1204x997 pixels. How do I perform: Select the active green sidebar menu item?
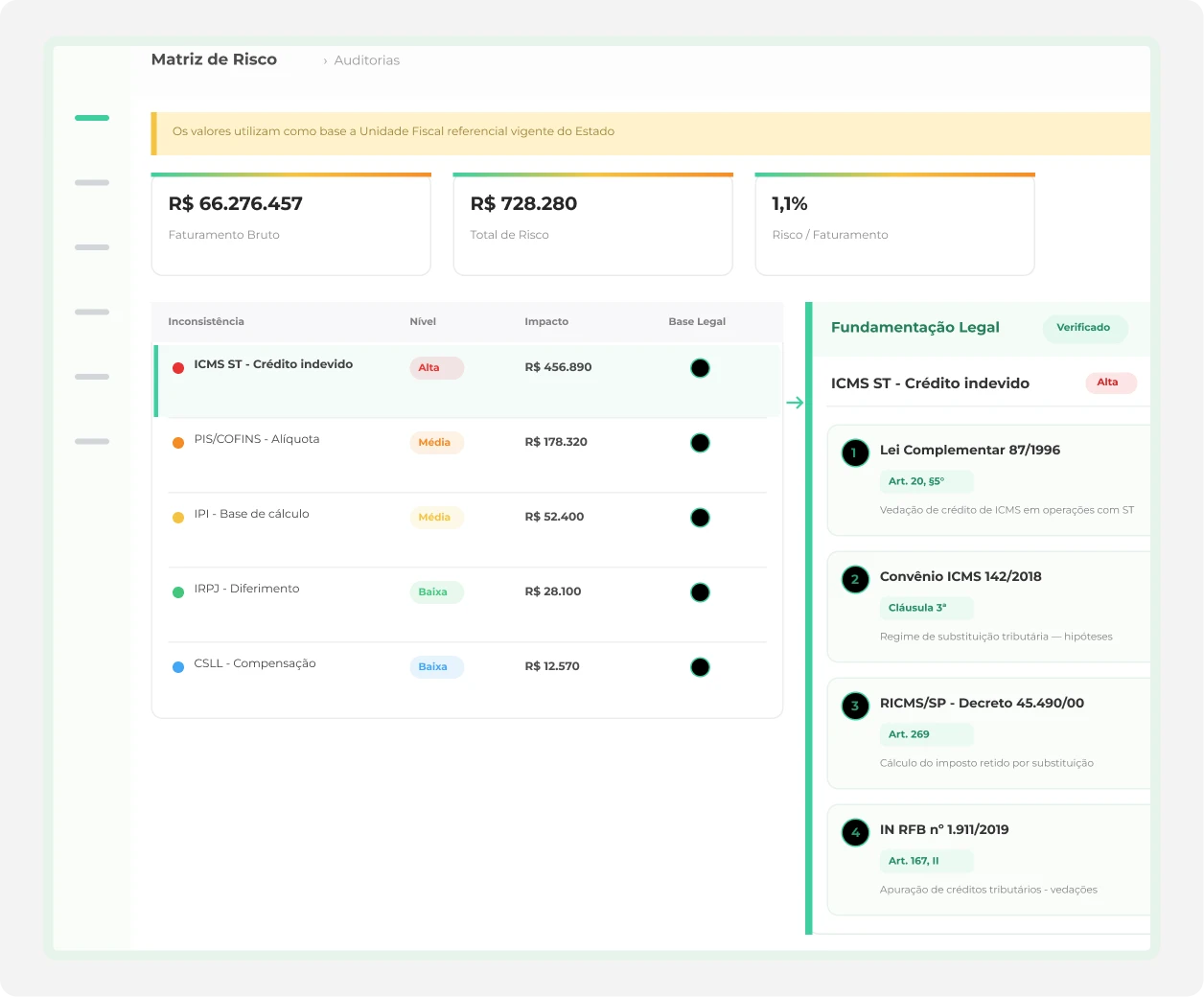pos(92,118)
